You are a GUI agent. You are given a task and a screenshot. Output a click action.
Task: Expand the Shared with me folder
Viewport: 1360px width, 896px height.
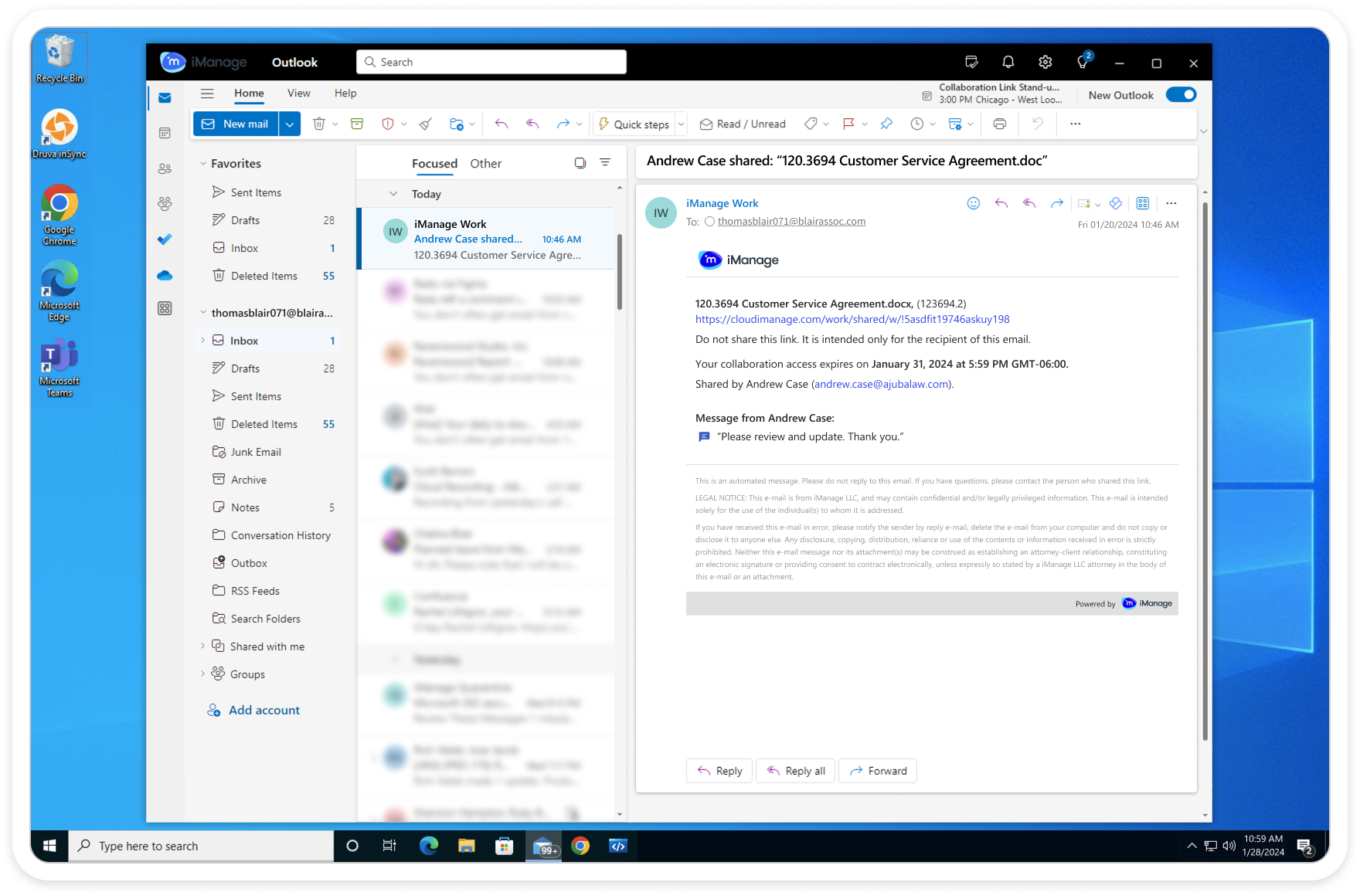(203, 646)
